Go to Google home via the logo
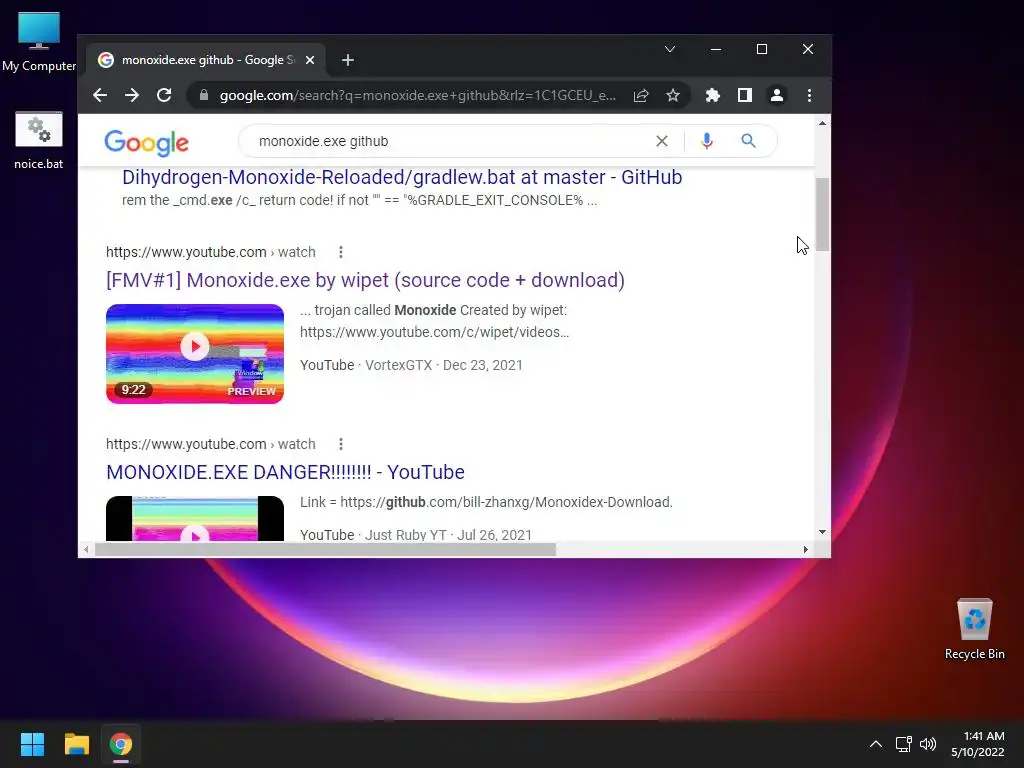The height and width of the screenshot is (768, 1024). 146,142
